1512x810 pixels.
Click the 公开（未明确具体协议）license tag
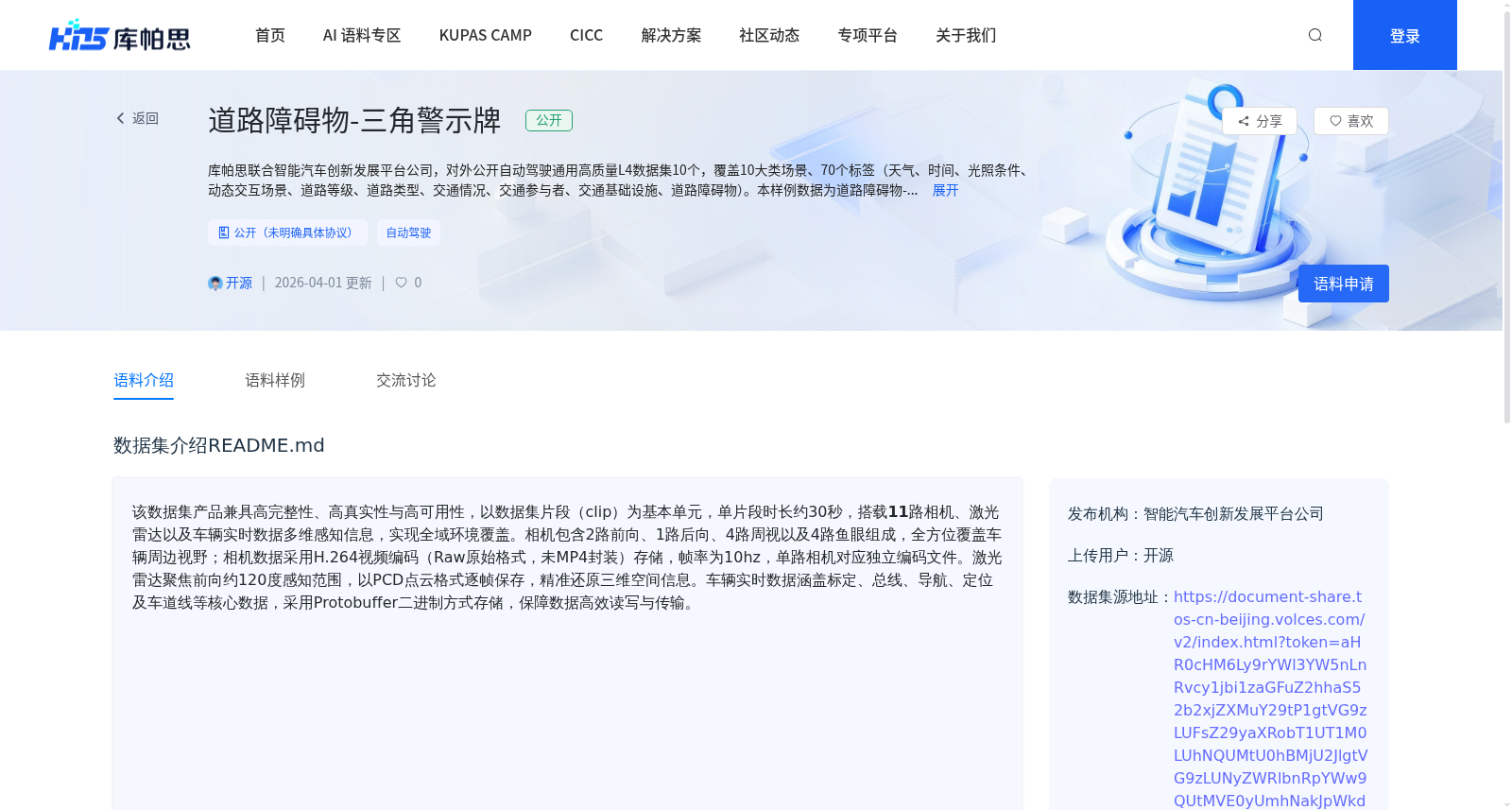coord(287,233)
